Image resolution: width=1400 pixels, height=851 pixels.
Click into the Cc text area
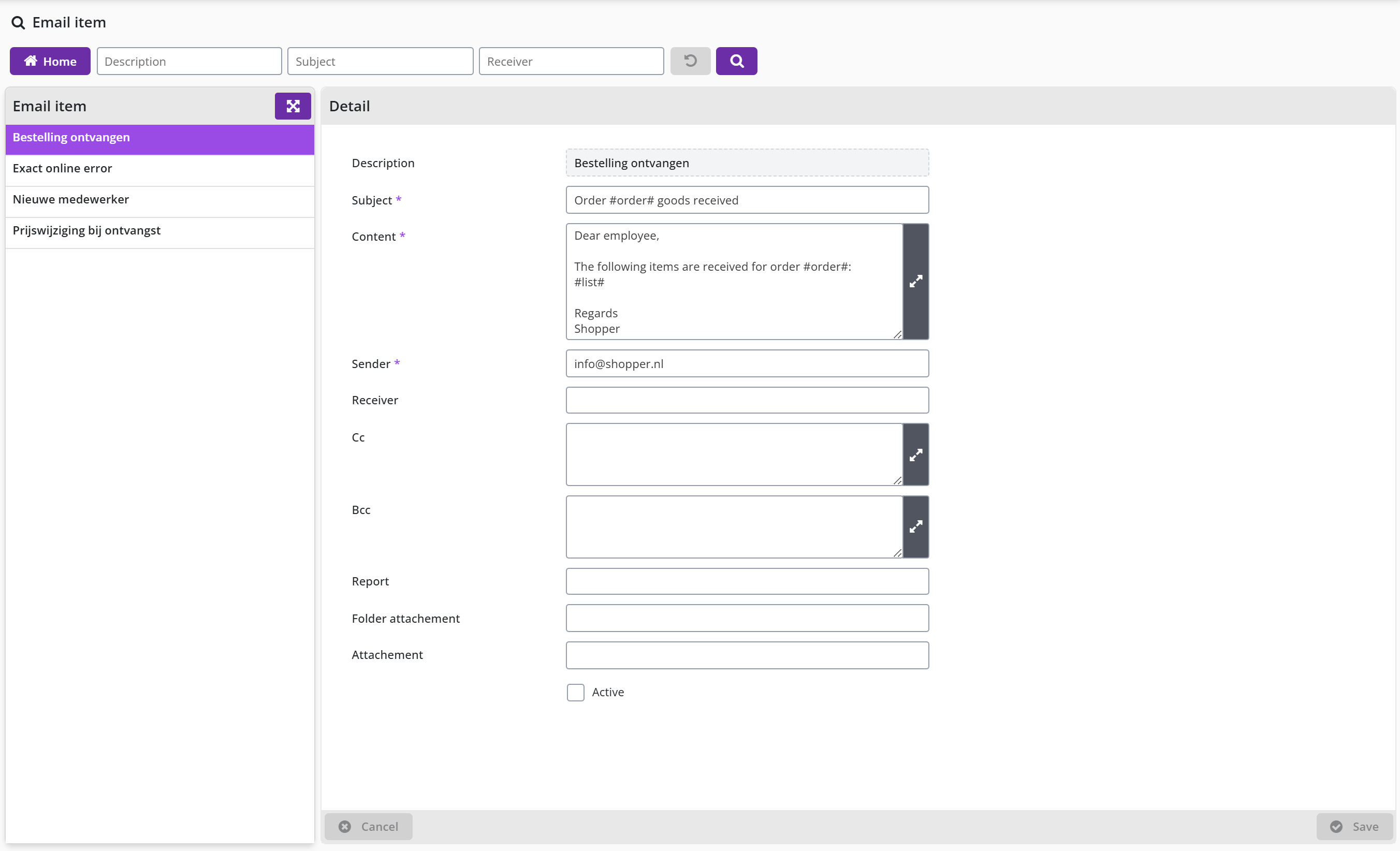pos(734,454)
